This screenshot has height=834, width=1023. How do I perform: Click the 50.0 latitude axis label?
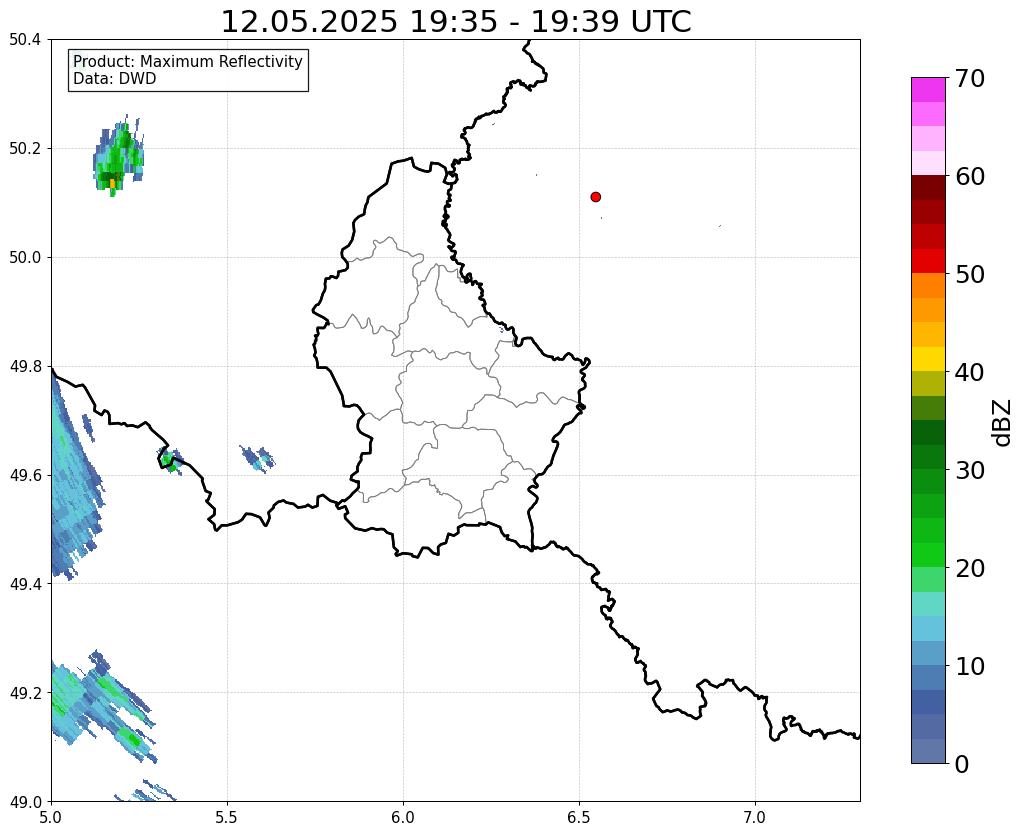pos(25,258)
